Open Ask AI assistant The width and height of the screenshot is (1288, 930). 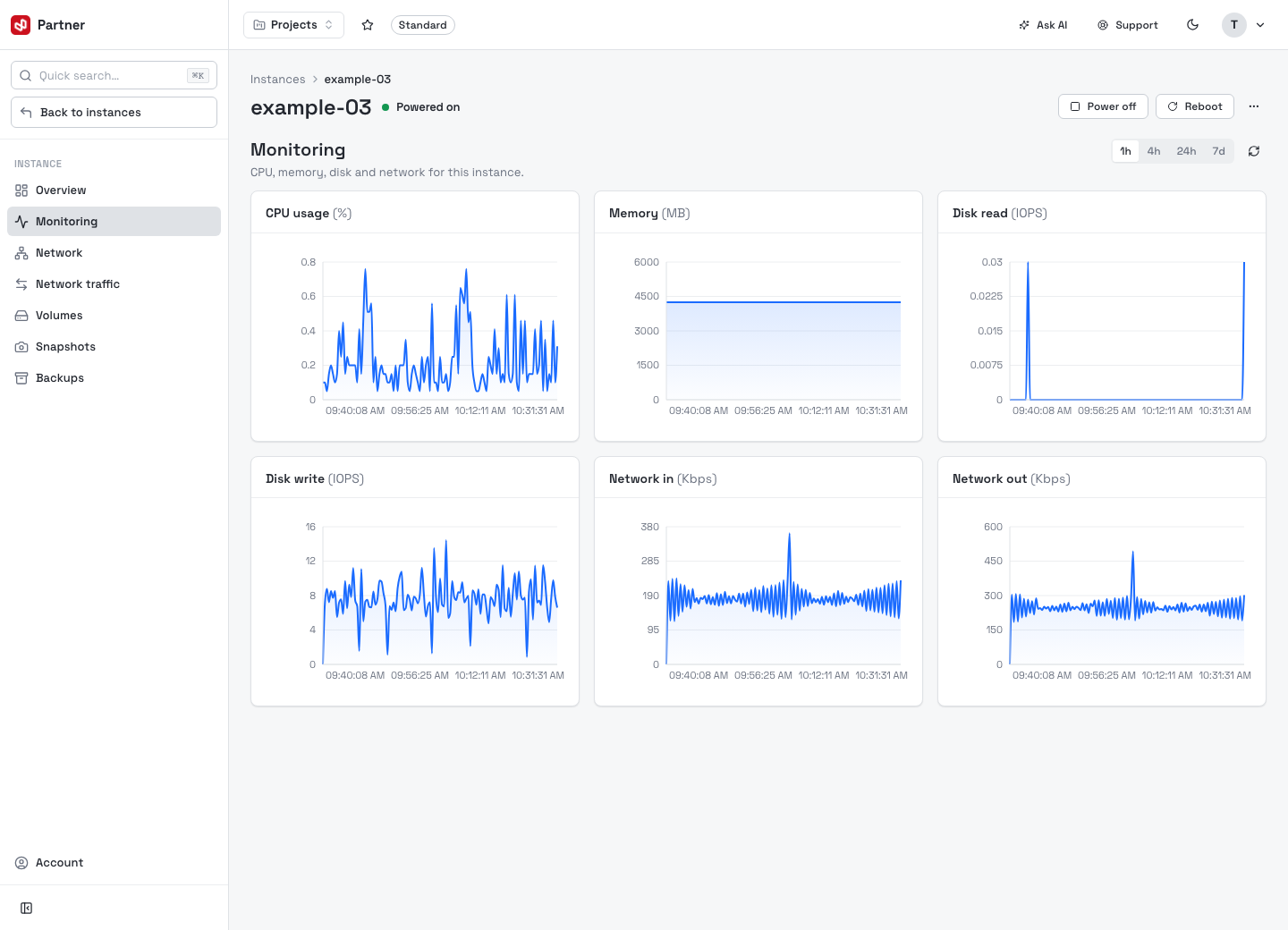pos(1043,25)
